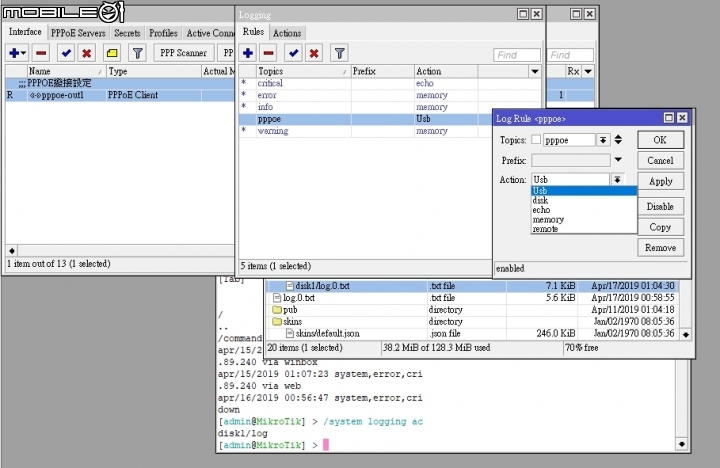Select echo in Action dropdown list
720x468 pixels.
pyautogui.click(x=584, y=210)
